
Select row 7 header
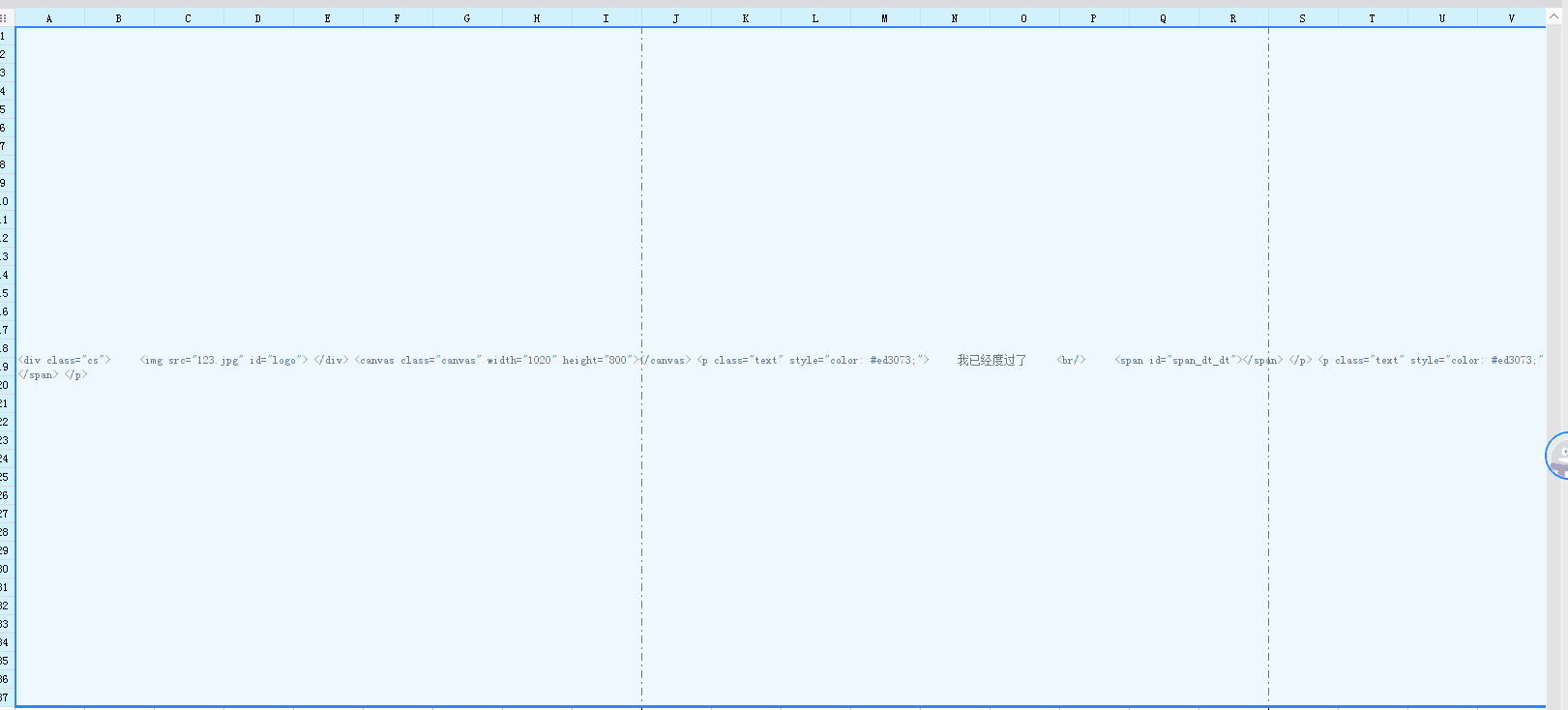[x=7, y=146]
